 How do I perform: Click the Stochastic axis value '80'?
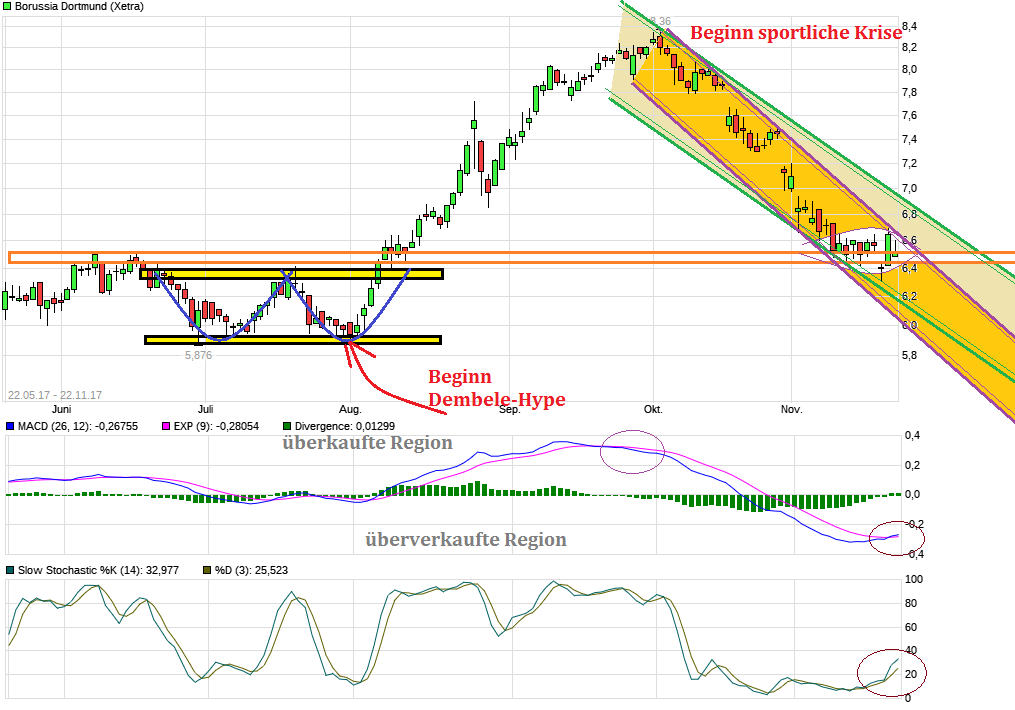coord(911,603)
